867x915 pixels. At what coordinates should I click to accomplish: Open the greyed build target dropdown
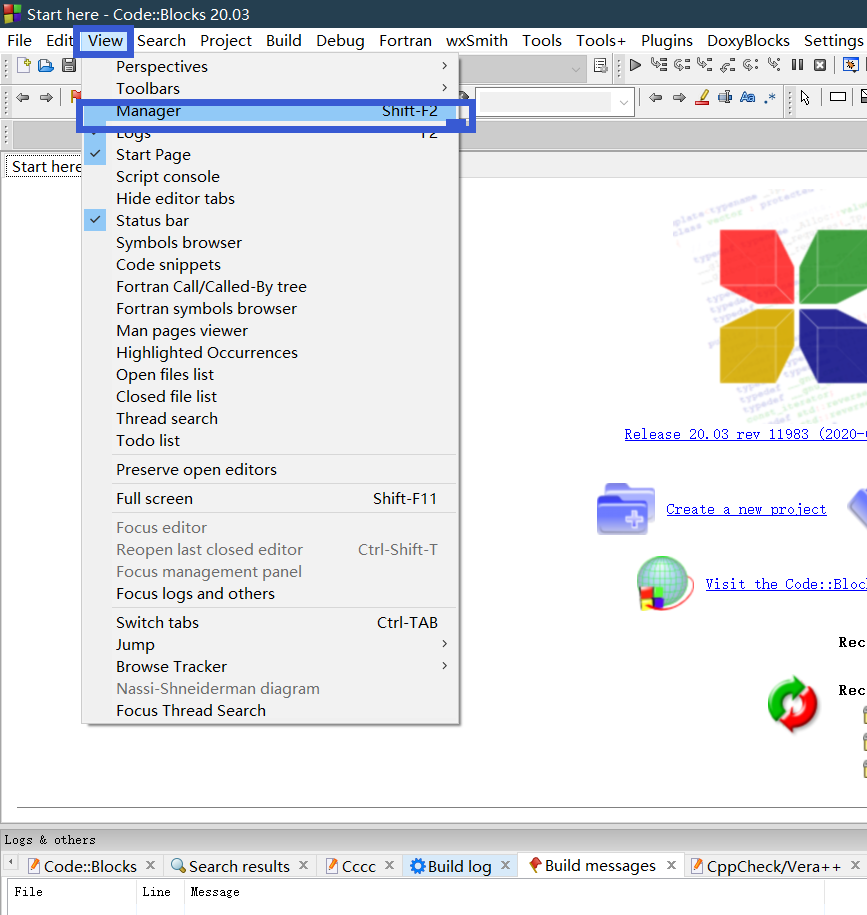click(575, 69)
